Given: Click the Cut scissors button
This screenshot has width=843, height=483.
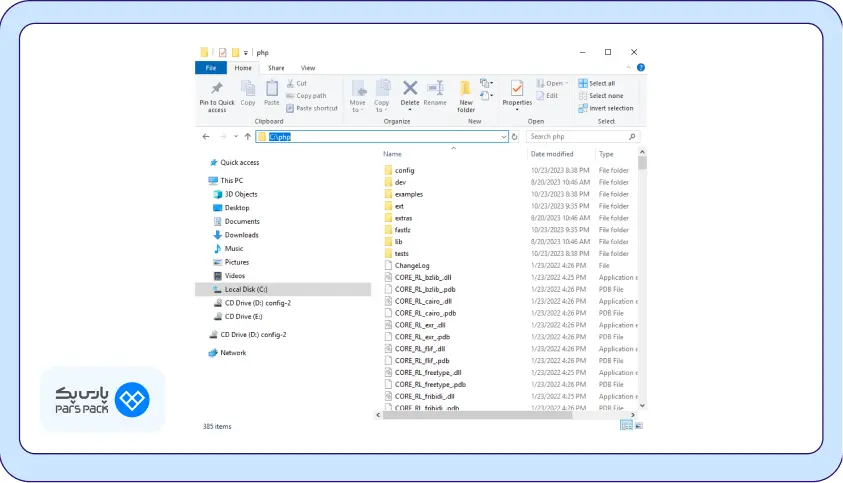Looking at the screenshot, I should click(297, 83).
